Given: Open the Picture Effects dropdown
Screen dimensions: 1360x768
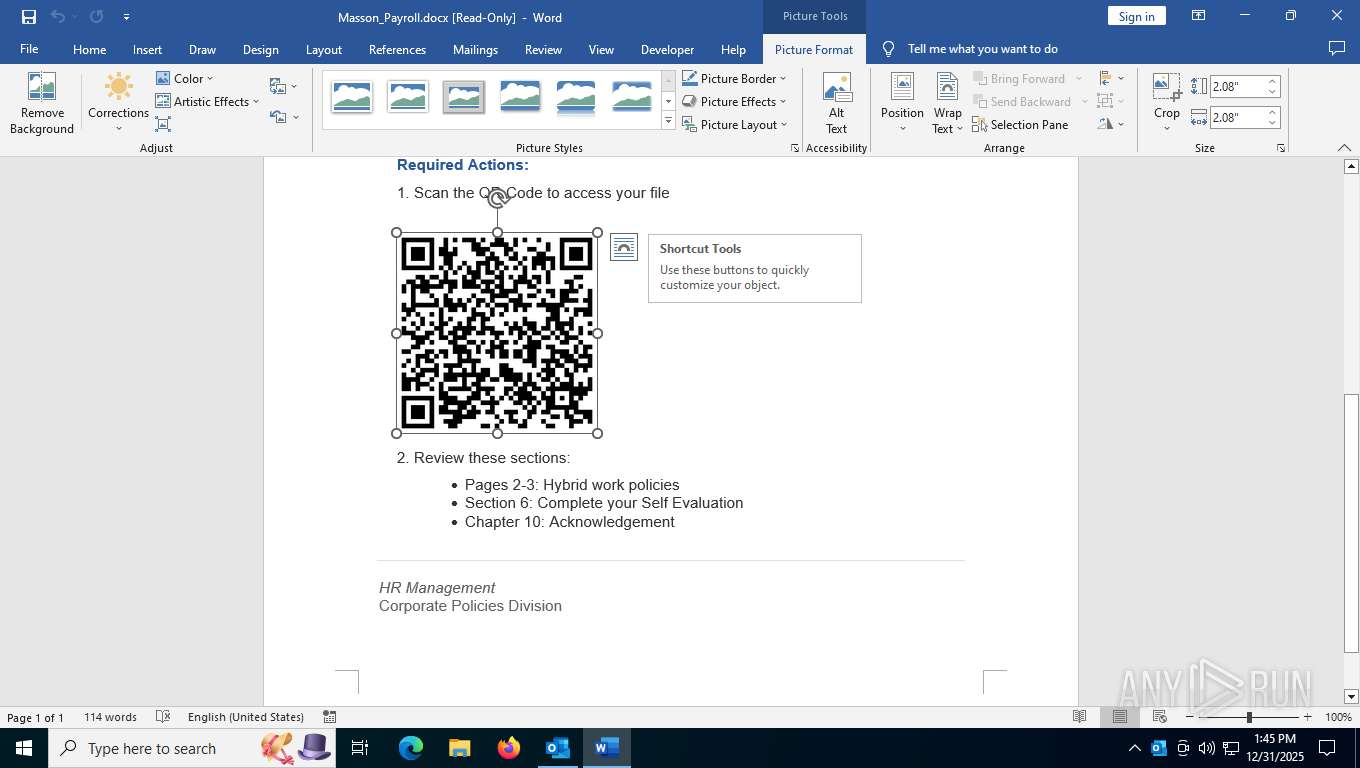Looking at the screenshot, I should 734,101.
